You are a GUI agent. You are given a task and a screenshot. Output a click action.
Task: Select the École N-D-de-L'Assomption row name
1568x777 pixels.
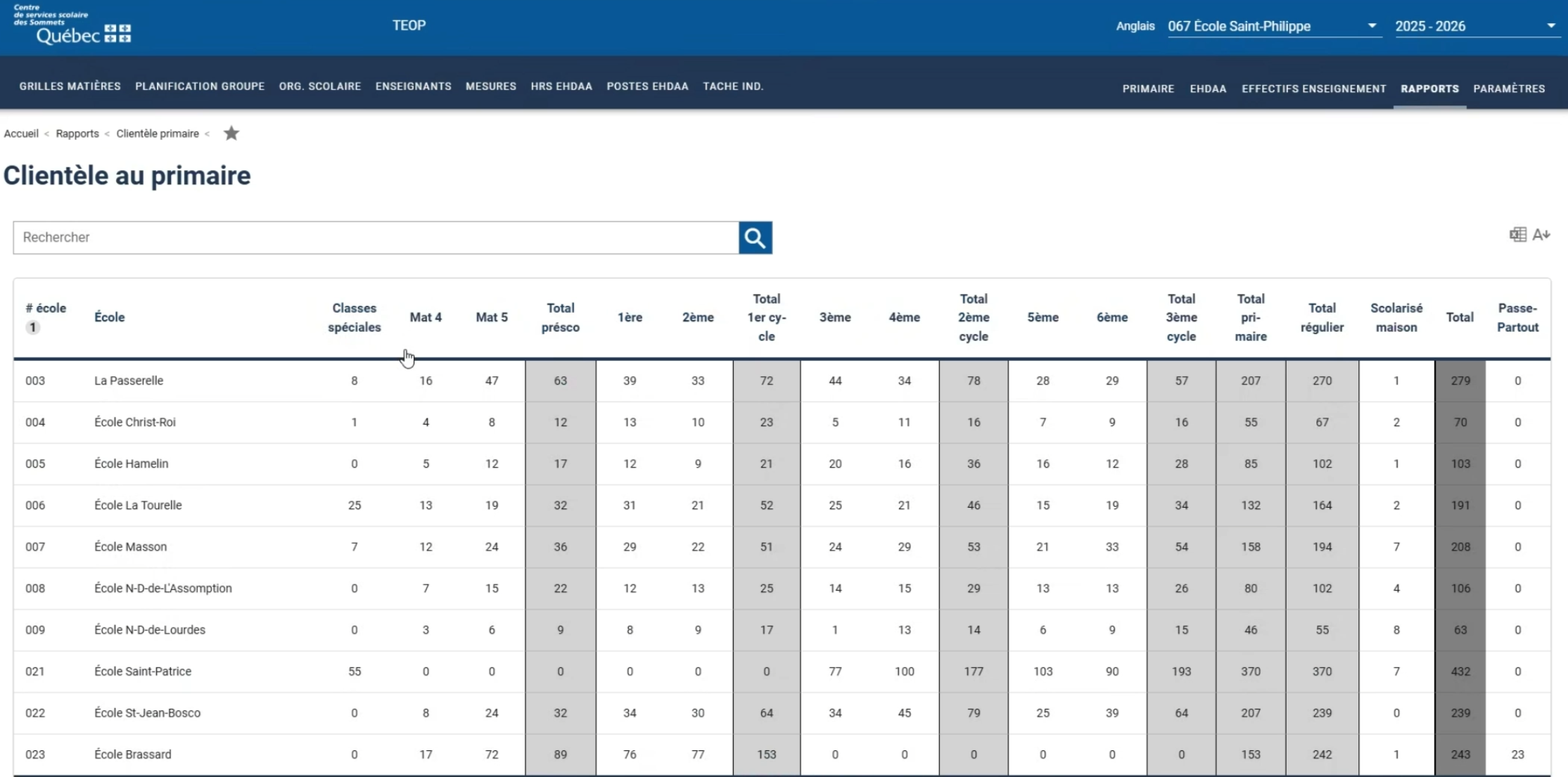click(x=163, y=588)
